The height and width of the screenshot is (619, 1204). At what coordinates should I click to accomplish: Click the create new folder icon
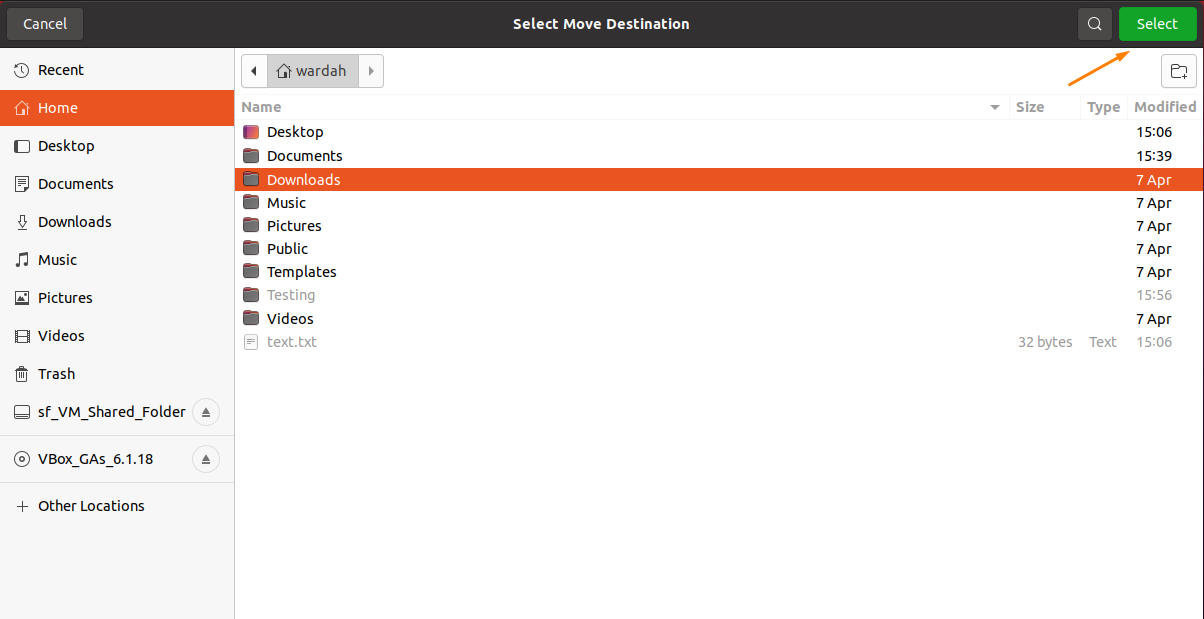tap(1179, 71)
